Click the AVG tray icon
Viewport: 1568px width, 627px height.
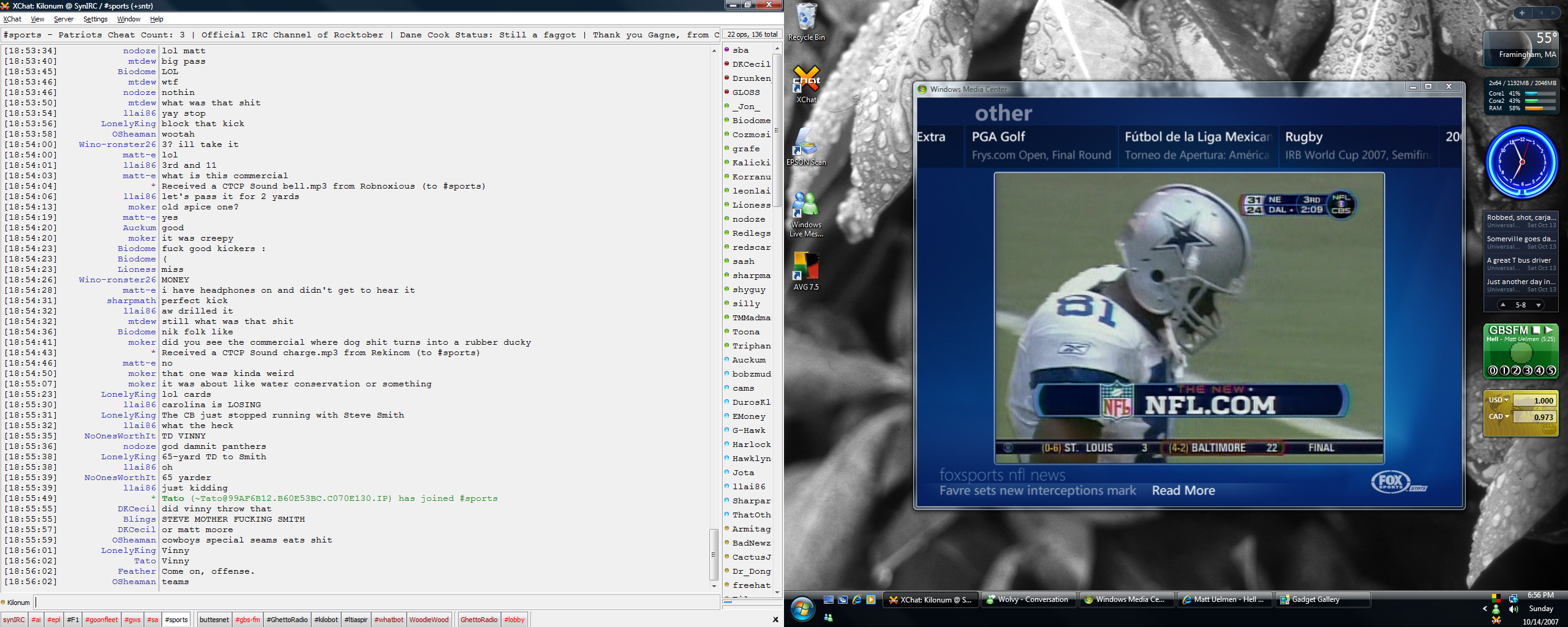[1496, 598]
